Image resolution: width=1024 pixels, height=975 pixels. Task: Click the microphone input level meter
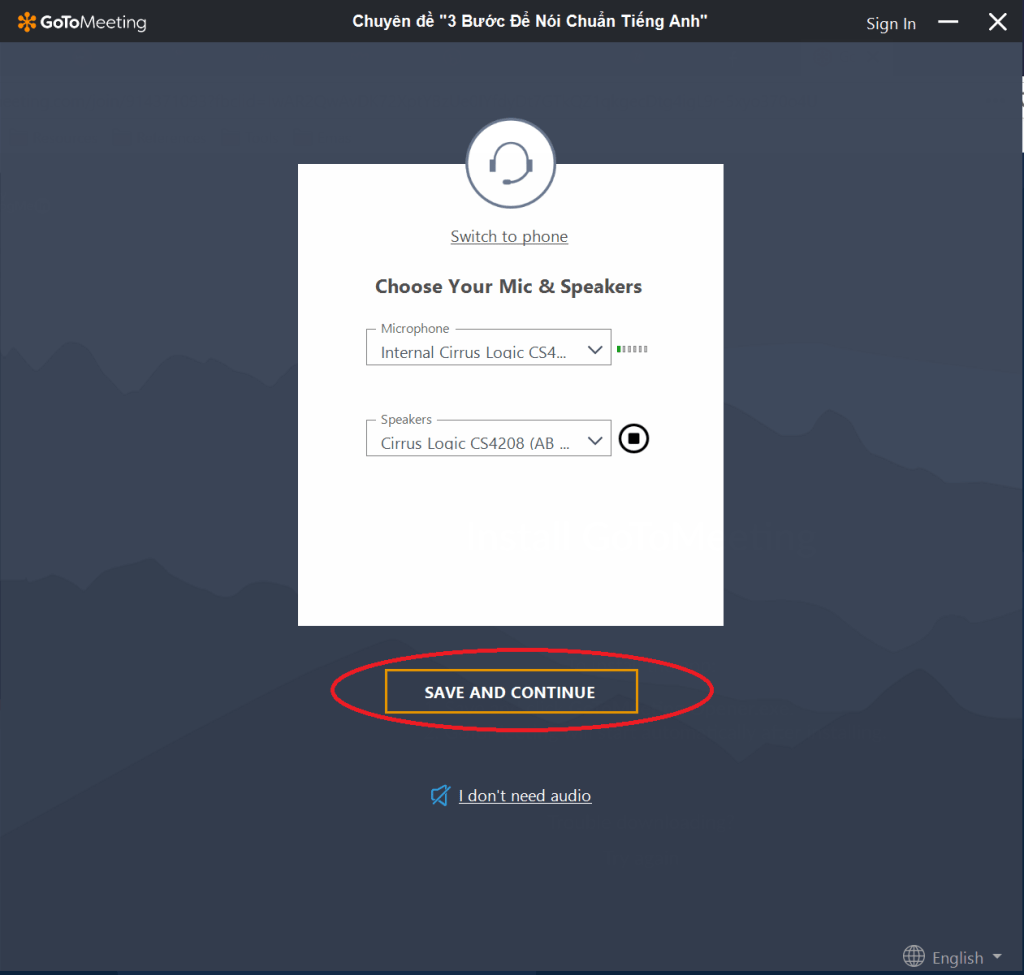point(632,349)
